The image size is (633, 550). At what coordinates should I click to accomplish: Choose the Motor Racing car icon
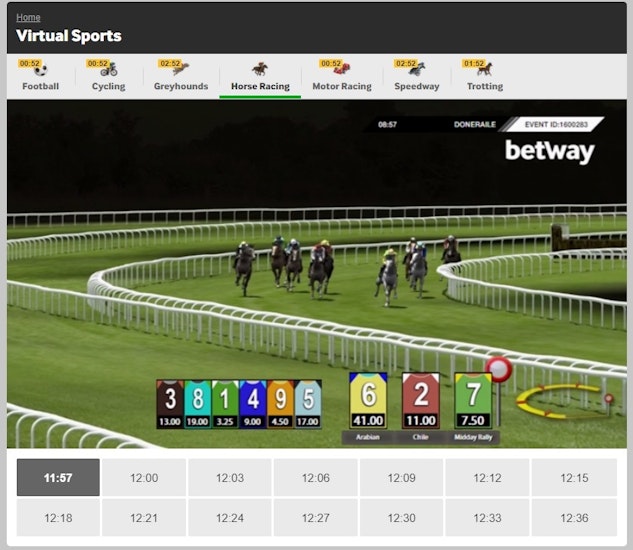(x=341, y=69)
